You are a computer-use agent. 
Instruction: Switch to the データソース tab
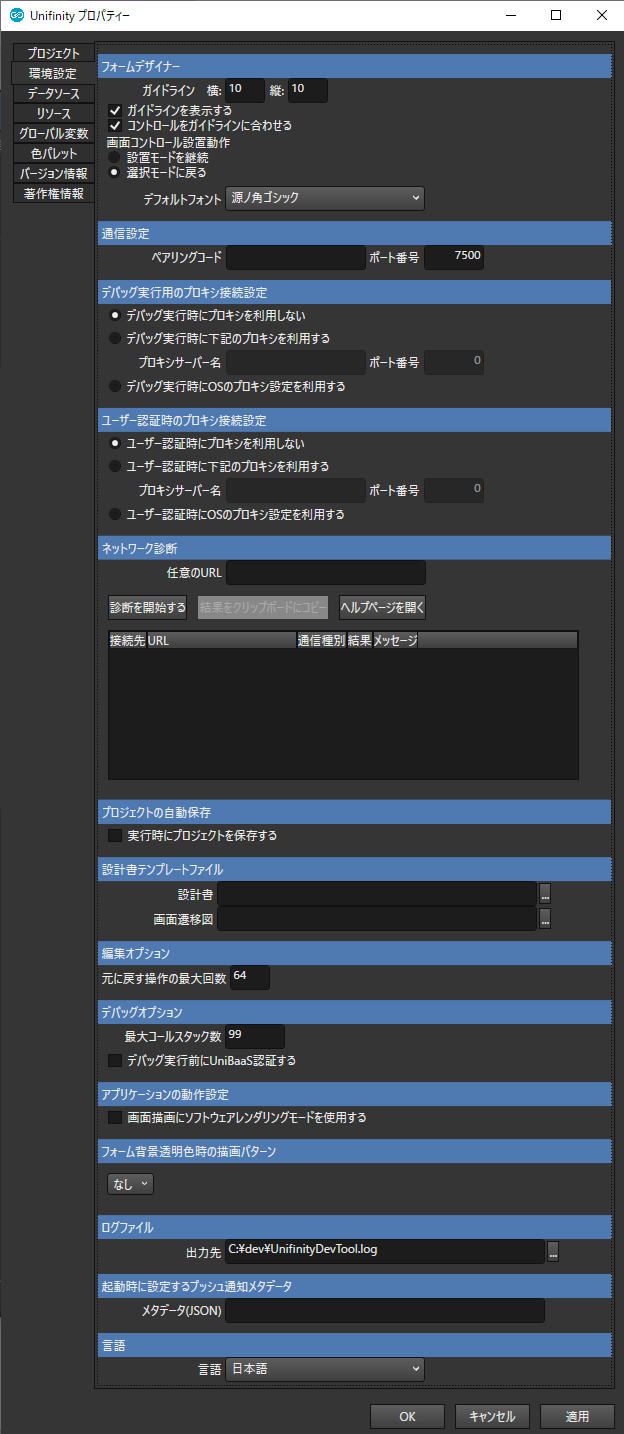click(x=53, y=93)
